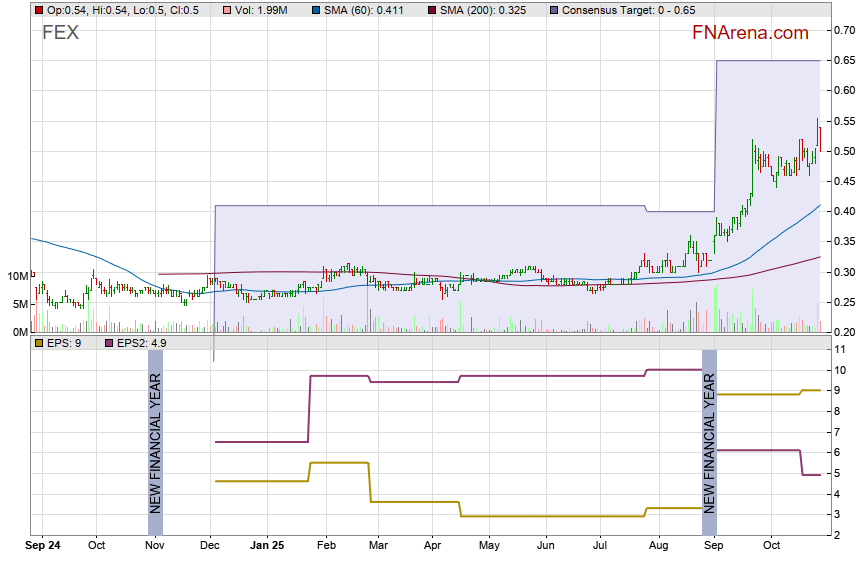The height and width of the screenshot is (566, 859).
Task: Click the NEW FINANCIAL YEAR marker near Nov
Action: point(155,442)
